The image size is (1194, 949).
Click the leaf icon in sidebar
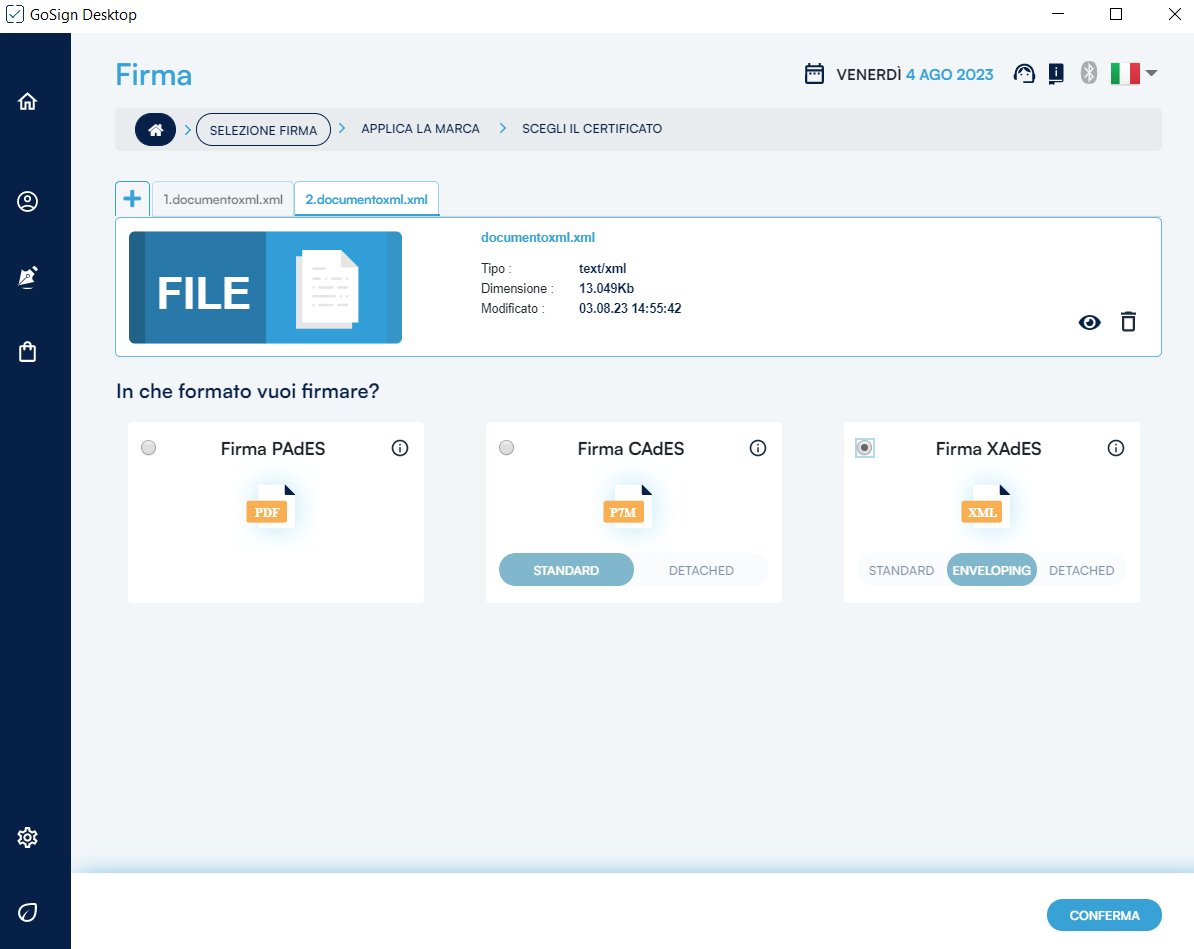pos(28,912)
